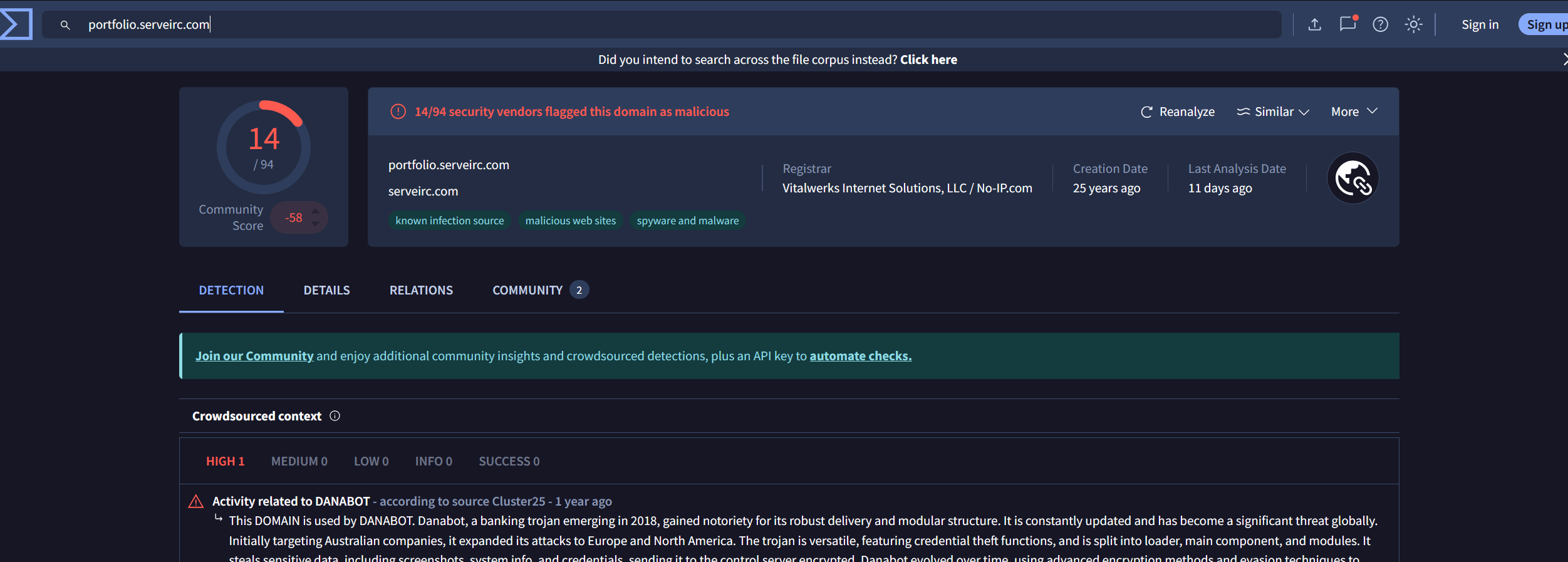Image resolution: width=1568 pixels, height=562 pixels.
Task: Toggle the light/dark theme sun icon
Action: tap(1414, 24)
